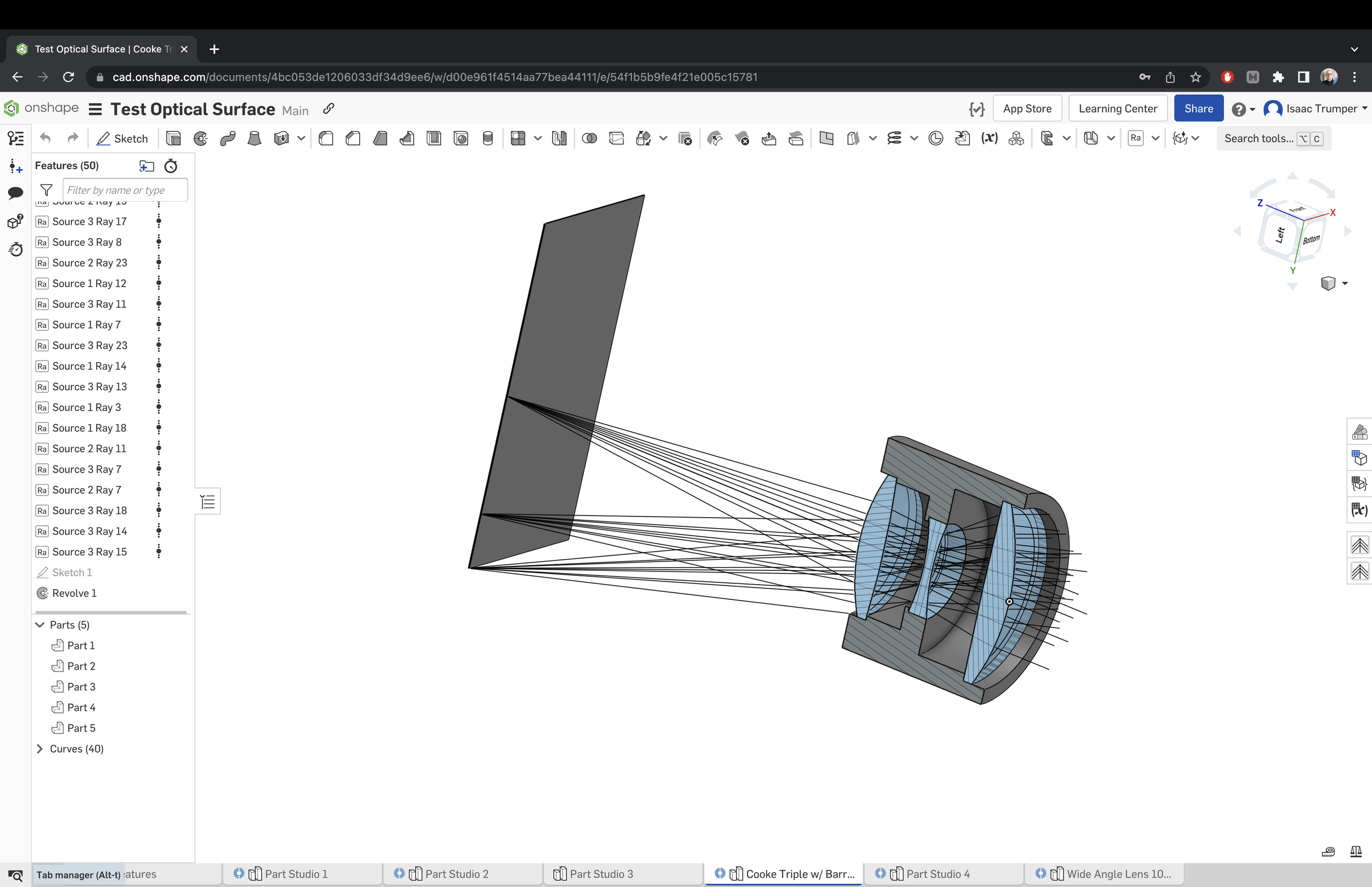1372x887 pixels.
Task: Open the Wide Angle Lens tab
Action: tap(1118, 874)
